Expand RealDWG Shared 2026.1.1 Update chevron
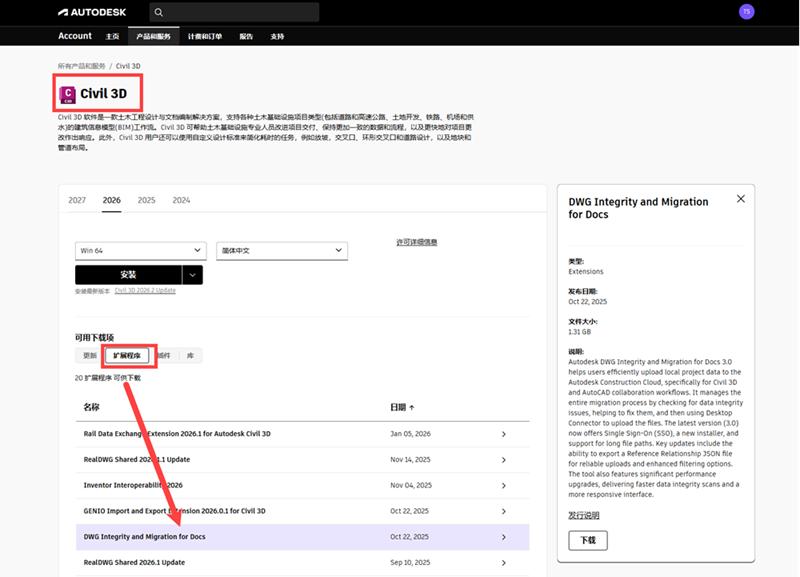This screenshot has width=800, height=577. [504, 460]
